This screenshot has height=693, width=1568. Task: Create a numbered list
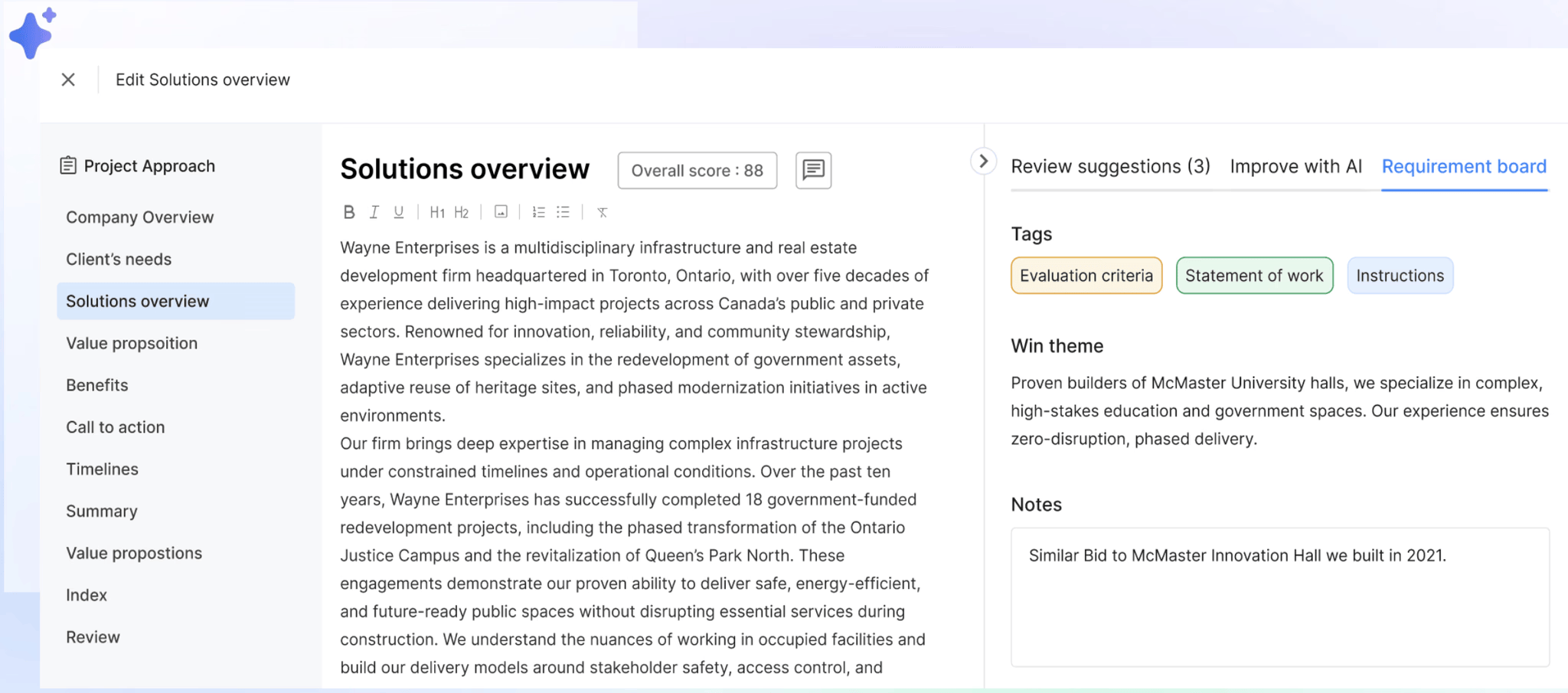tap(538, 212)
